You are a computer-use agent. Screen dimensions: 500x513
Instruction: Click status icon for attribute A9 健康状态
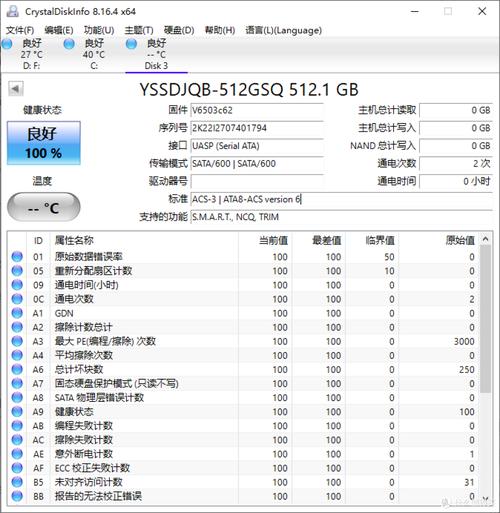coord(17,412)
